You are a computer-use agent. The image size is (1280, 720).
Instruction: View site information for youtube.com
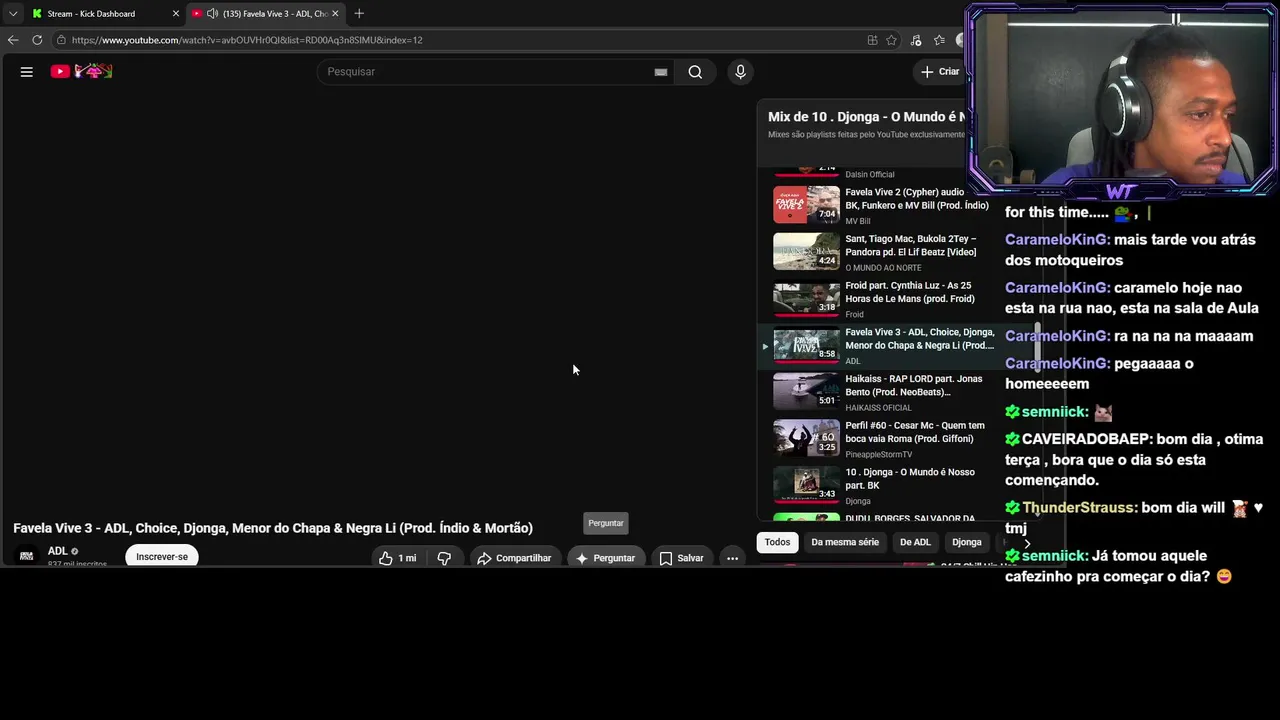[61, 40]
